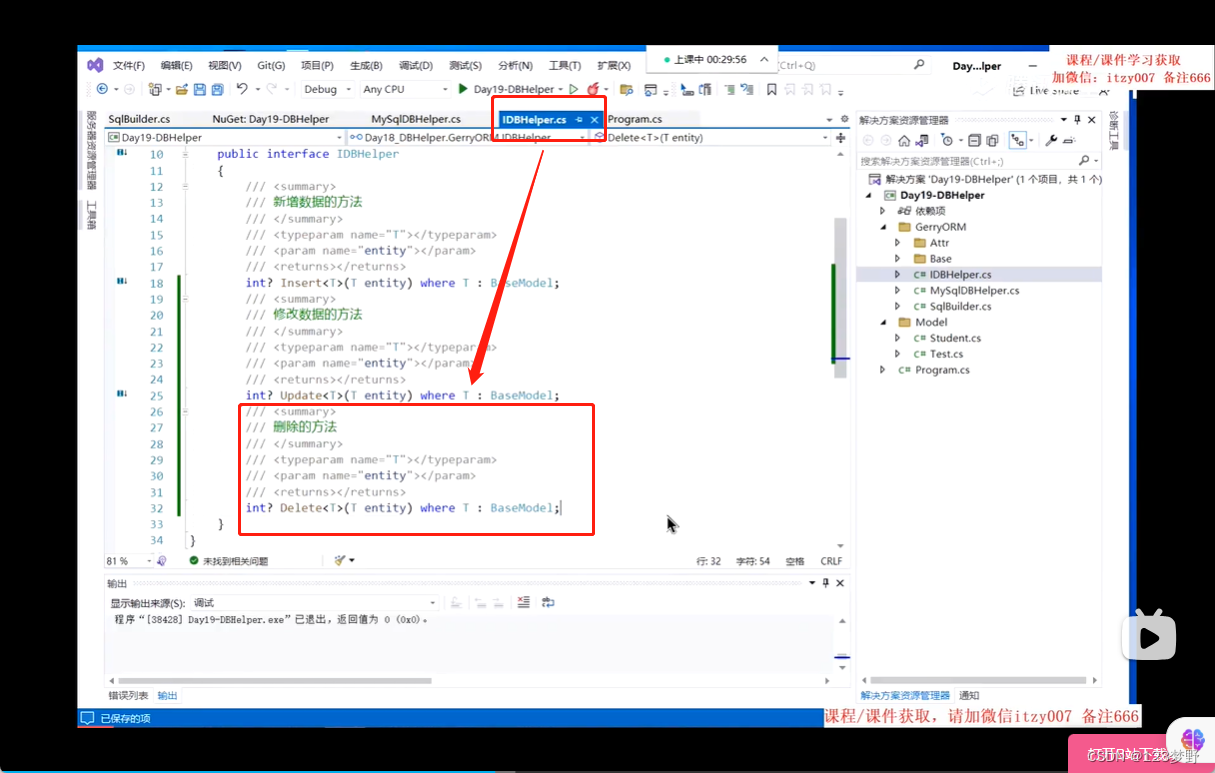The width and height of the screenshot is (1215, 773).
Task: Select Student.cs in Solution Explorer
Action: pos(955,338)
